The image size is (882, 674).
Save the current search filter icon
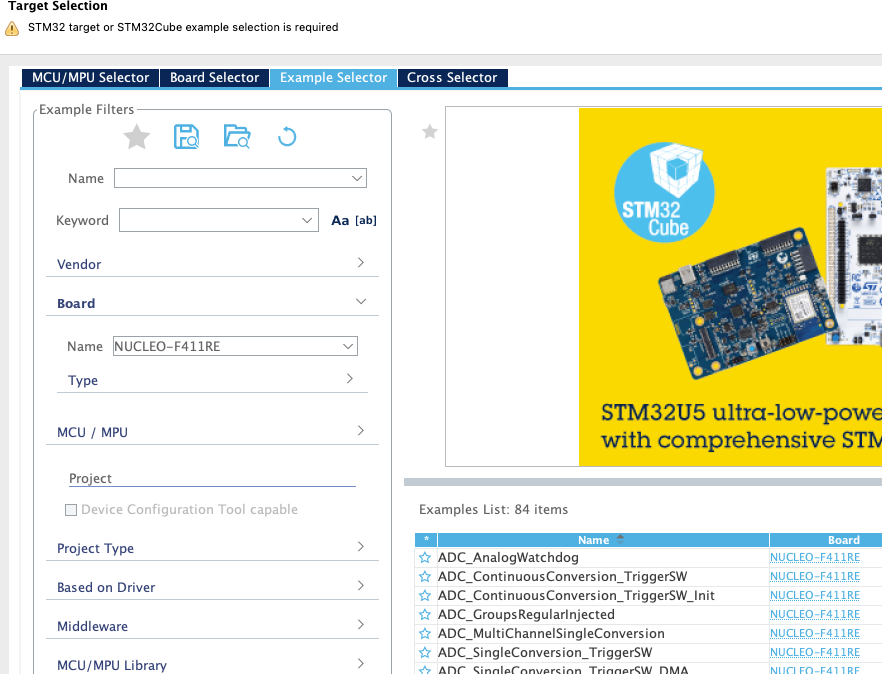click(x=186, y=137)
